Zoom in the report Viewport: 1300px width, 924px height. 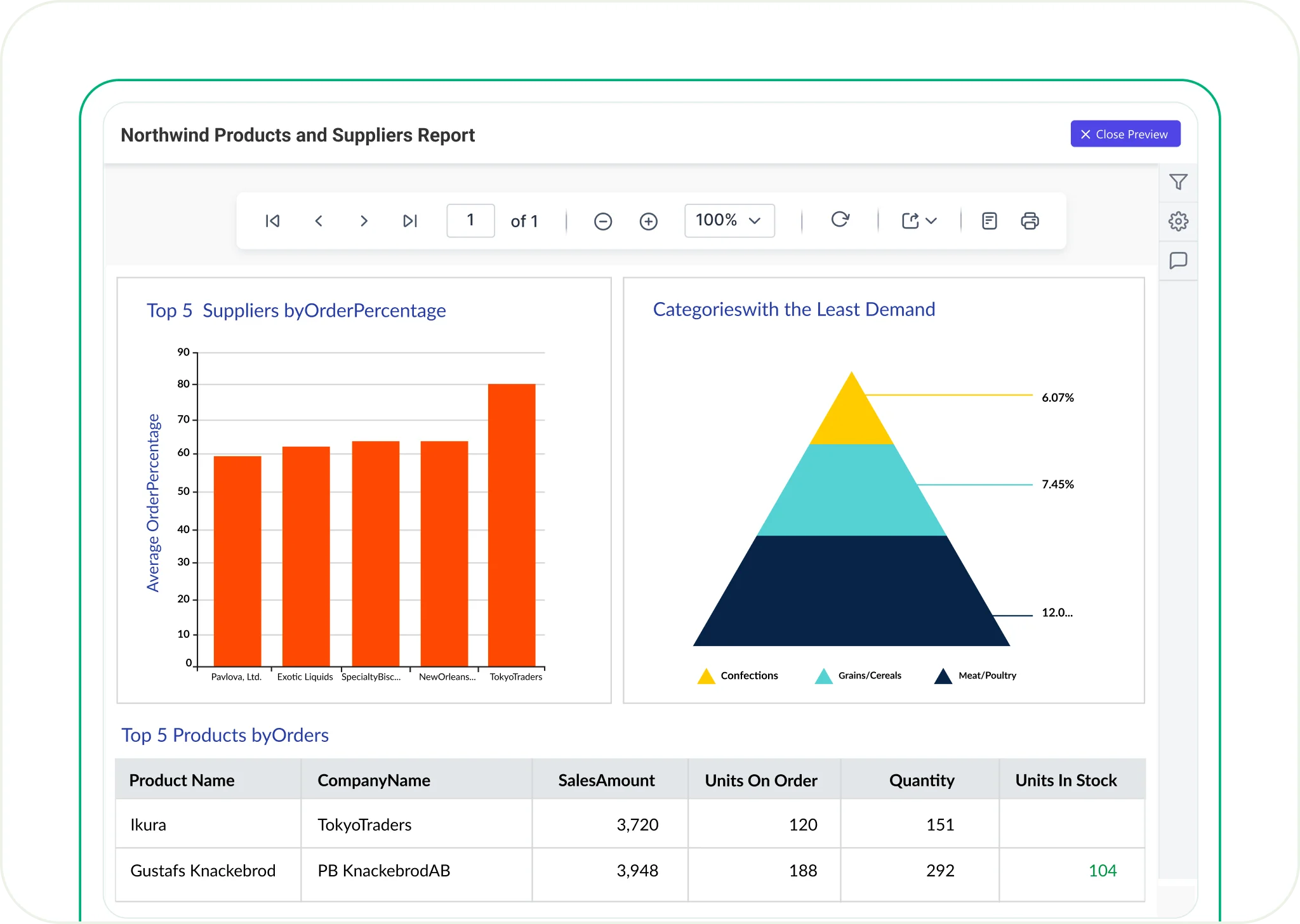click(x=648, y=221)
